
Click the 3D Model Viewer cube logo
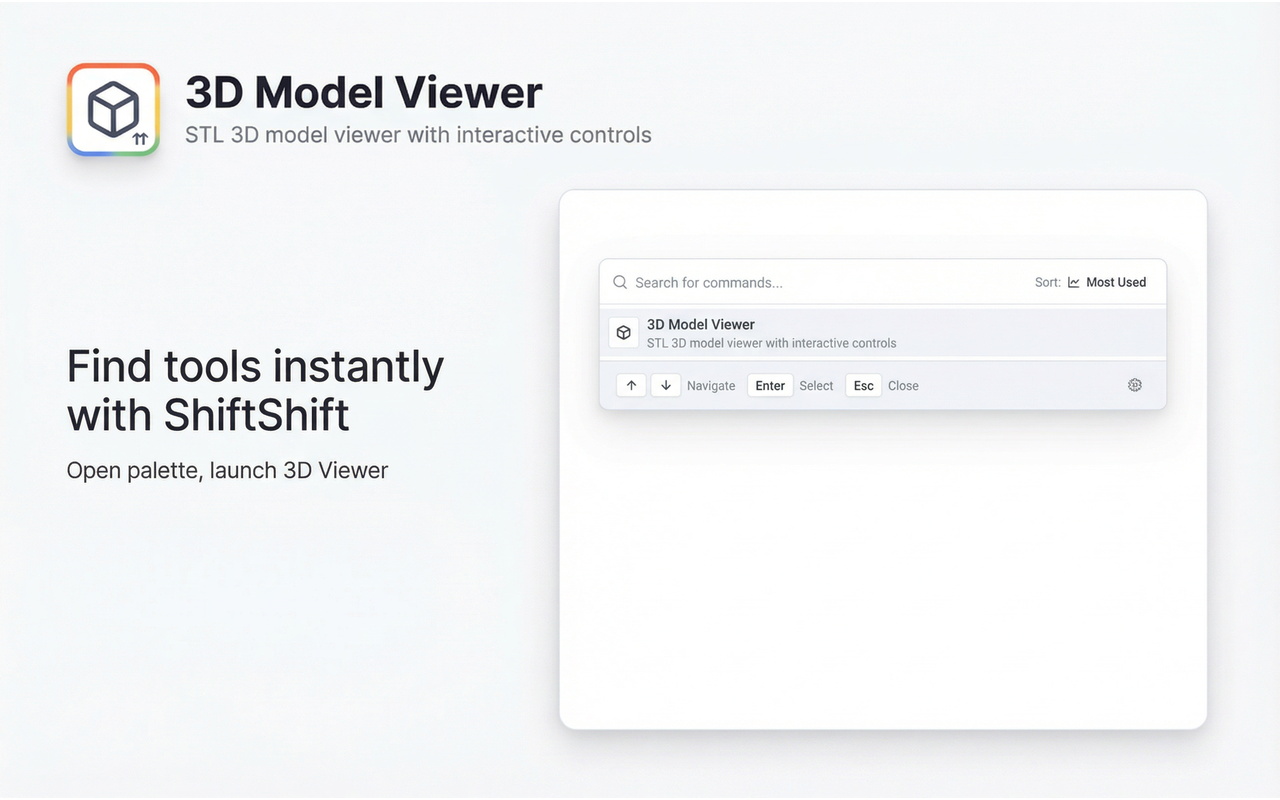click(113, 110)
